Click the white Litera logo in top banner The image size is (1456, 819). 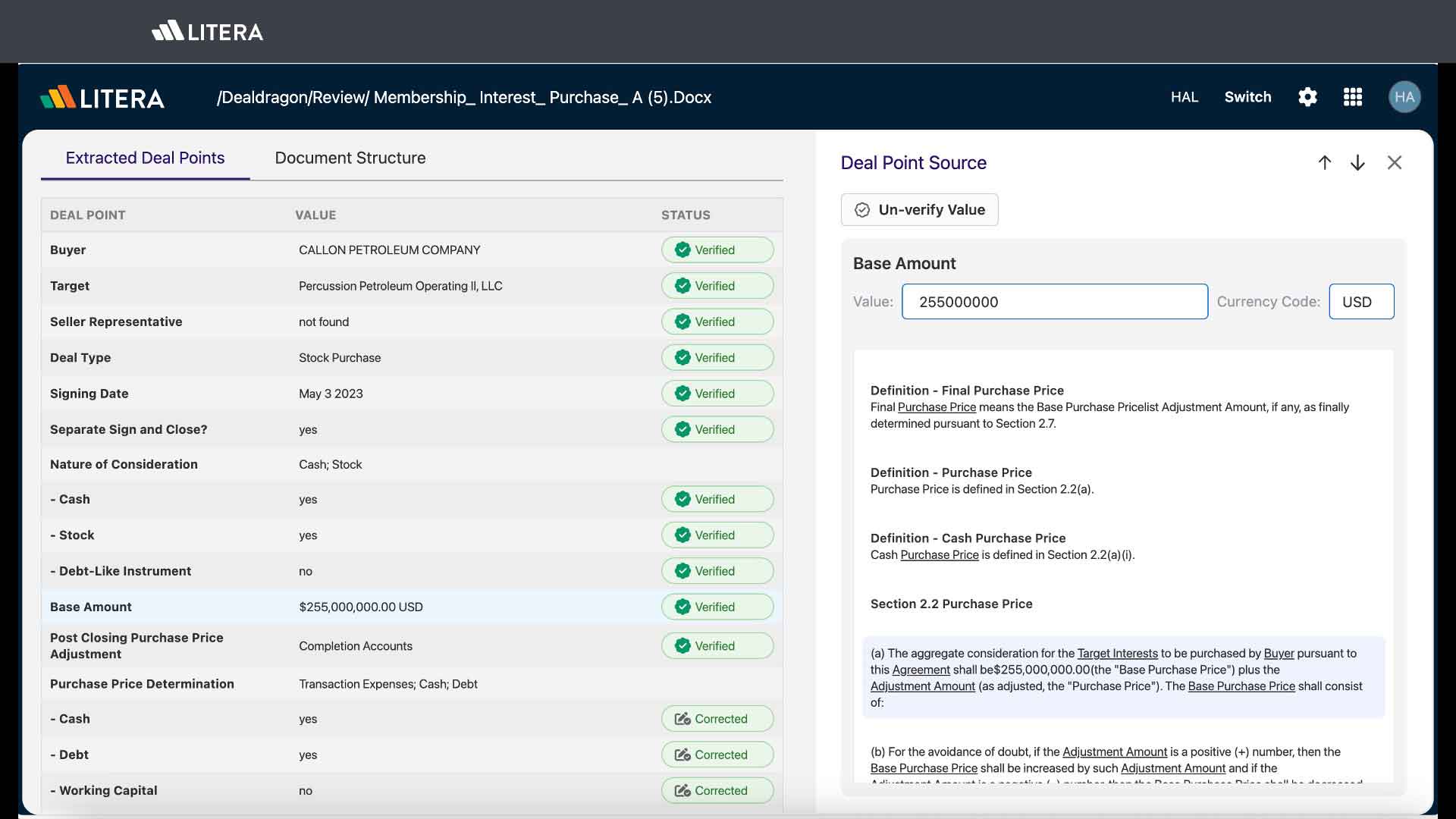207,31
